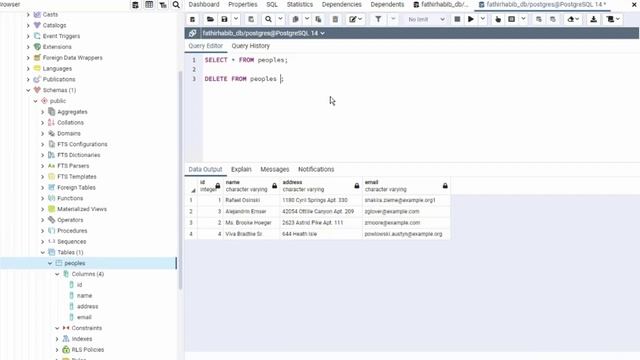Viewport: 640px width, 360px height.
Task: Click the Explain Analyze icon
Action: (511, 19)
